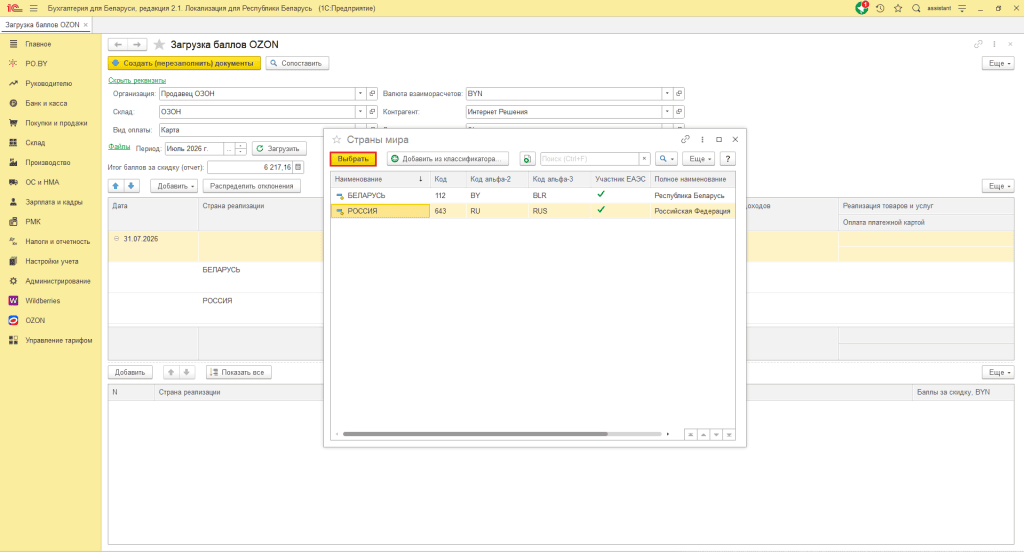Jump to list end icon in dialog
Viewport: 1024px width, 552px height.
tap(729, 434)
